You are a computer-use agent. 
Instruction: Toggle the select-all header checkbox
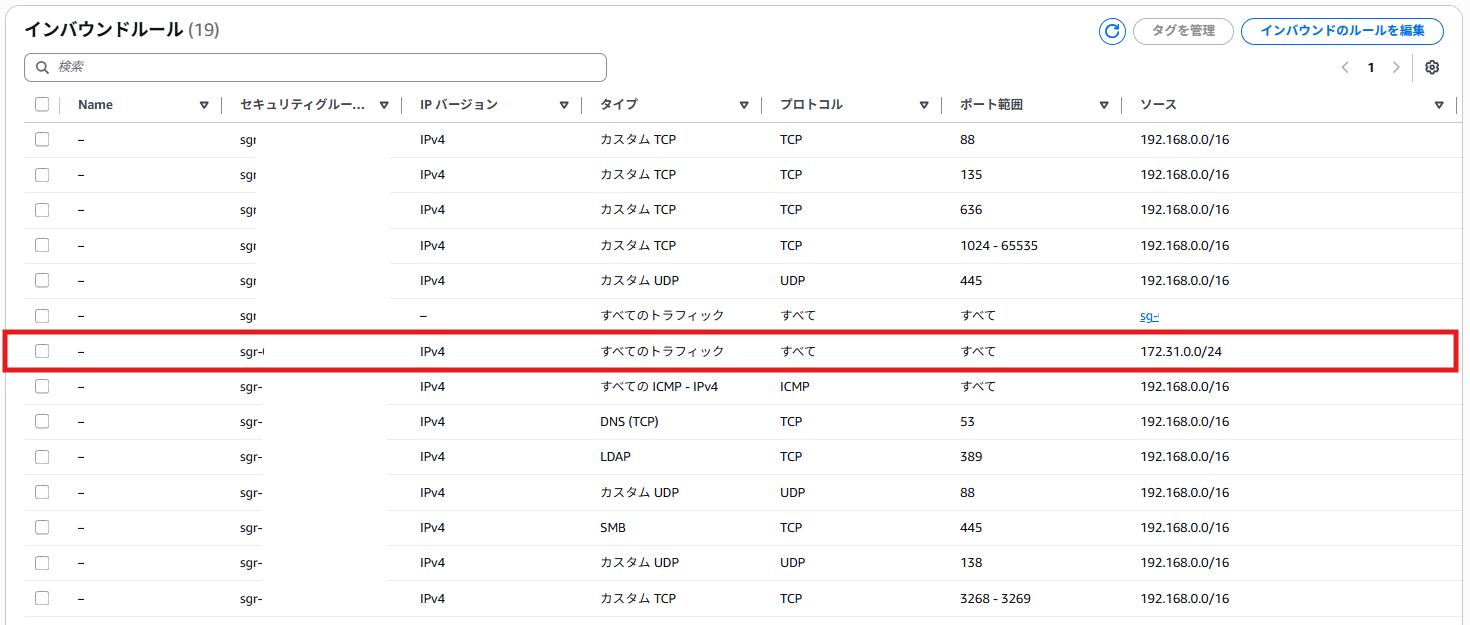click(x=42, y=104)
